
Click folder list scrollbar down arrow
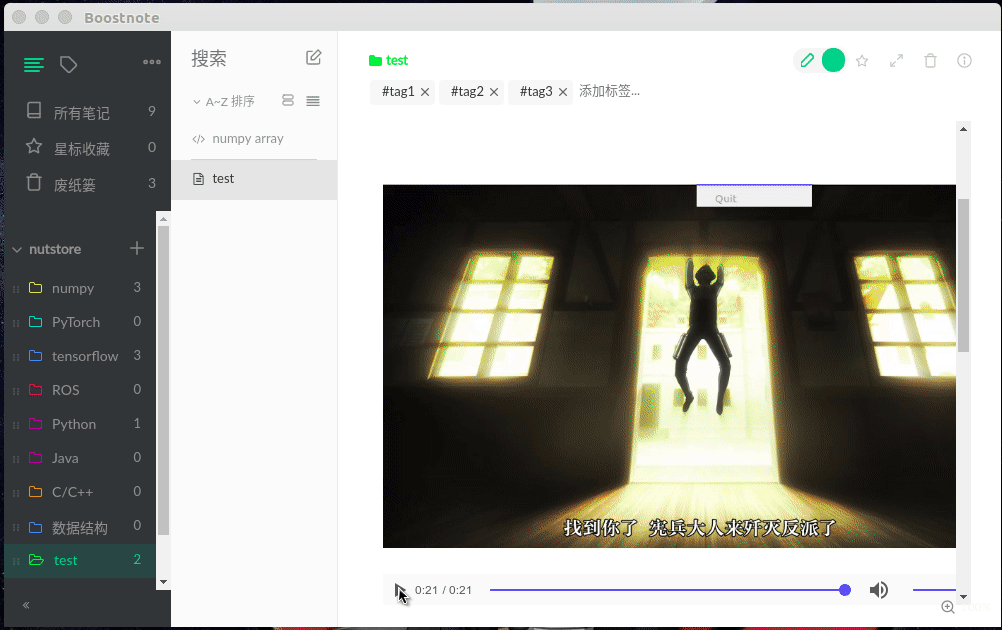[164, 582]
